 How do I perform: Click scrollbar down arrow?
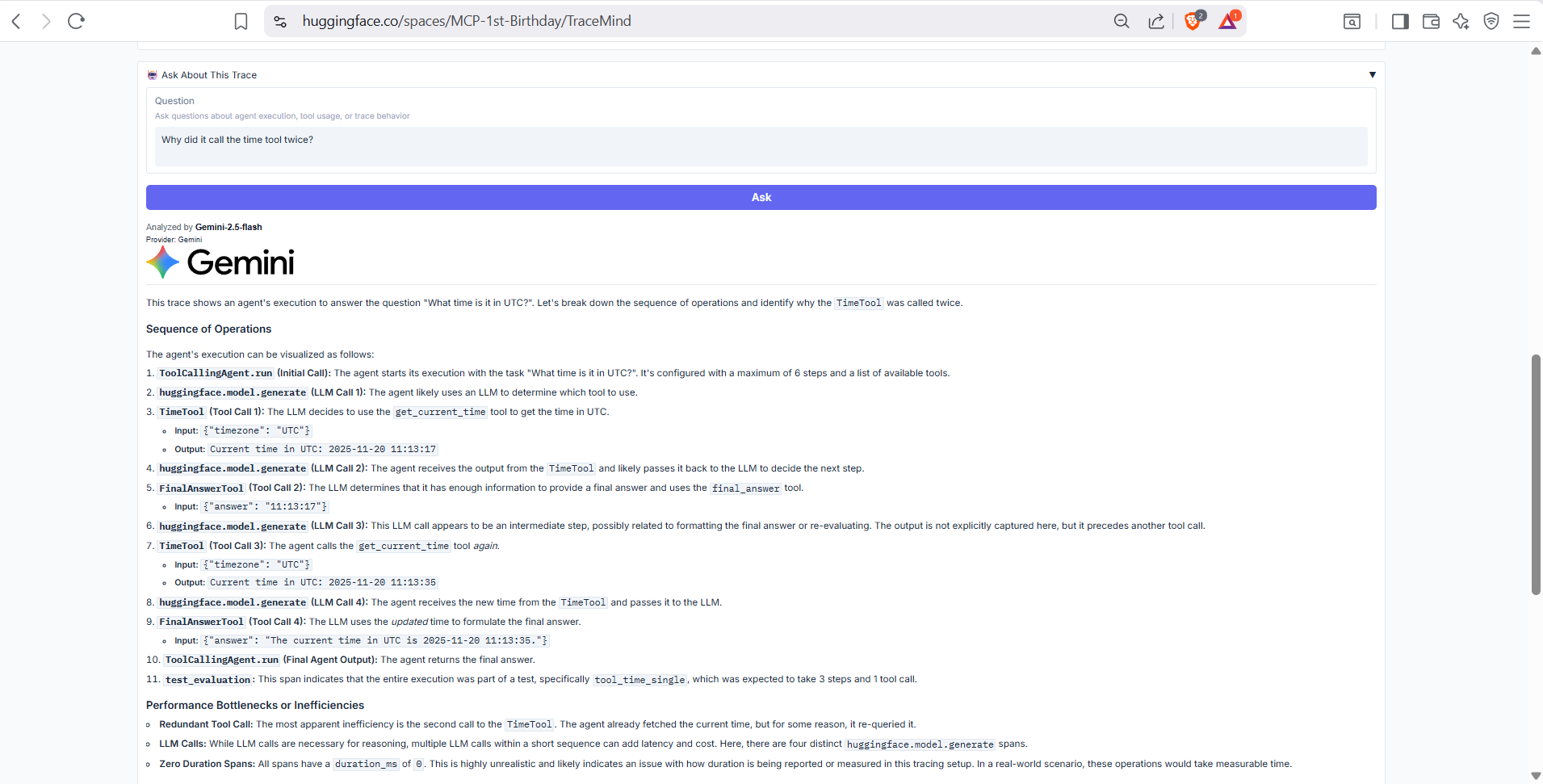(x=1536, y=776)
